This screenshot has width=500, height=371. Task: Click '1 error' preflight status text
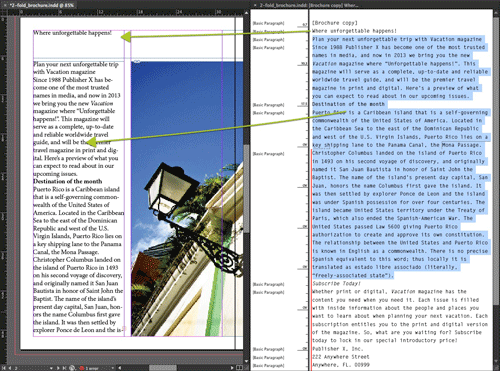point(92,368)
